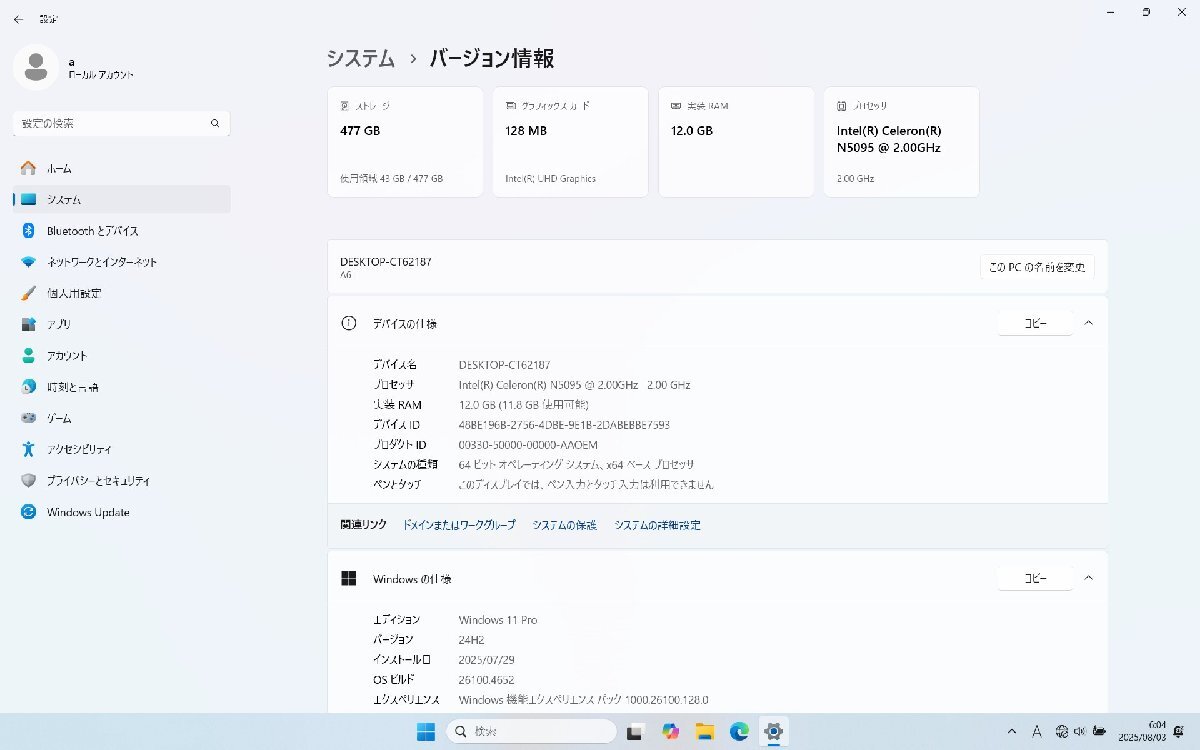The height and width of the screenshot is (750, 1200).
Task: Open File Explorer from the taskbar
Action: (704, 731)
